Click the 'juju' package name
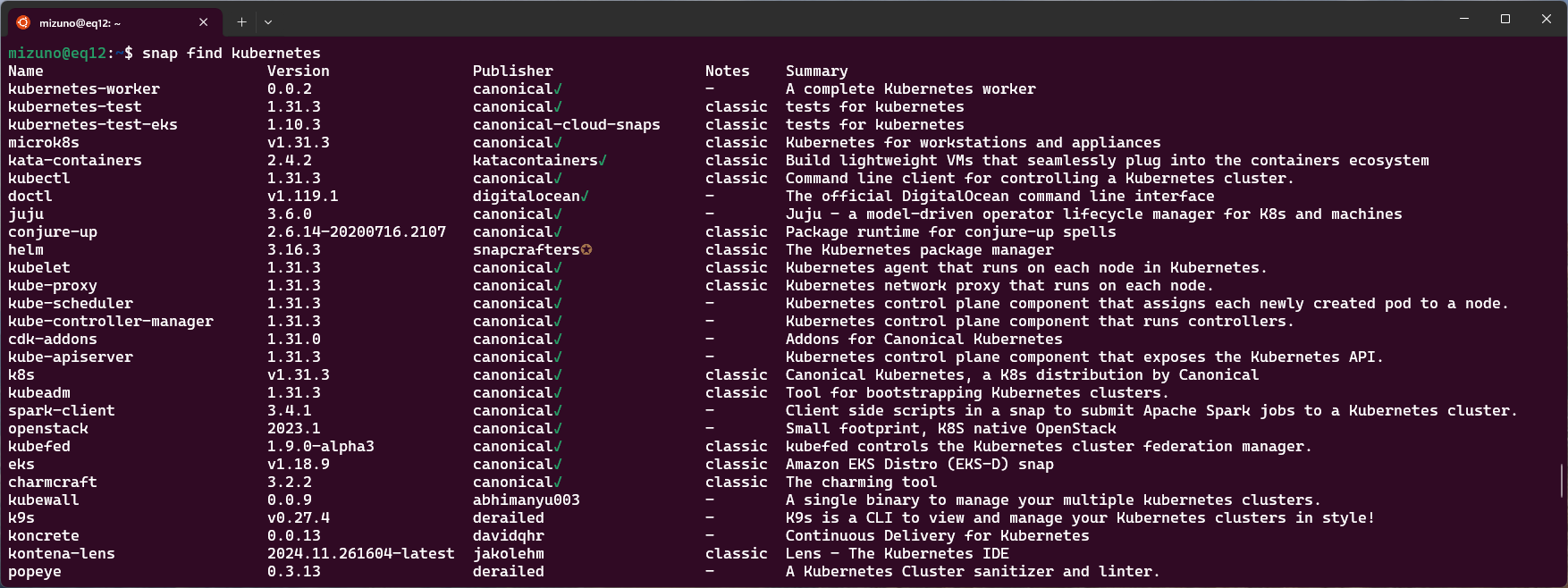Viewport: 1568px width, 588px height. (x=26, y=214)
